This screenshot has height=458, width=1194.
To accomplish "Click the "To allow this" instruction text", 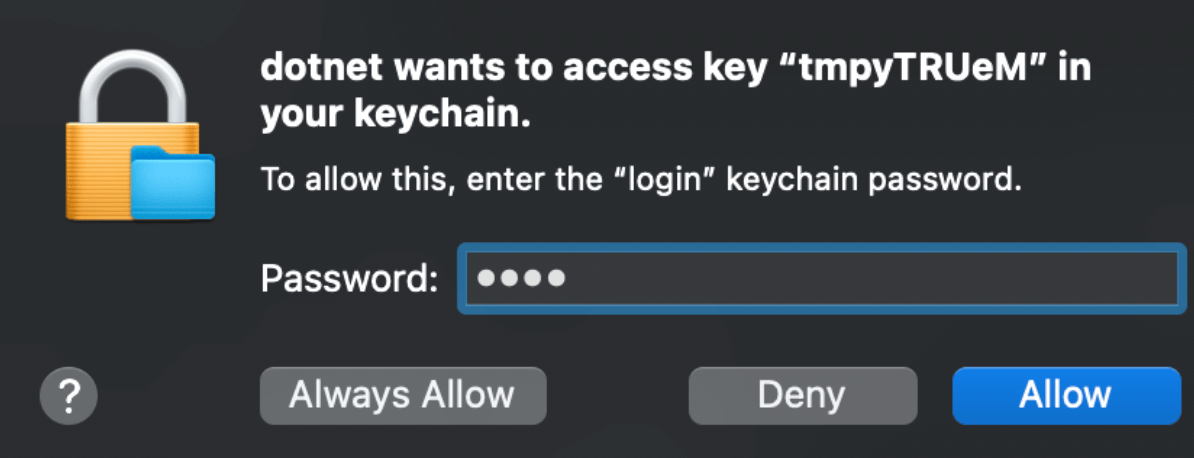I will pyautogui.click(x=357, y=181).
